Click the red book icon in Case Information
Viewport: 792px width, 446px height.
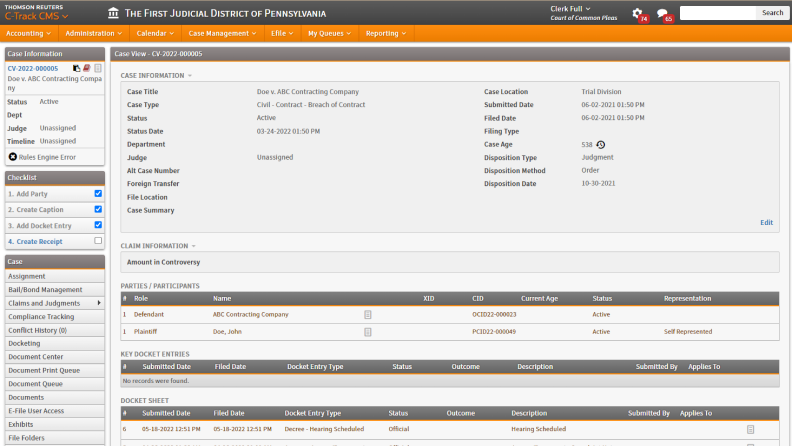pos(87,68)
